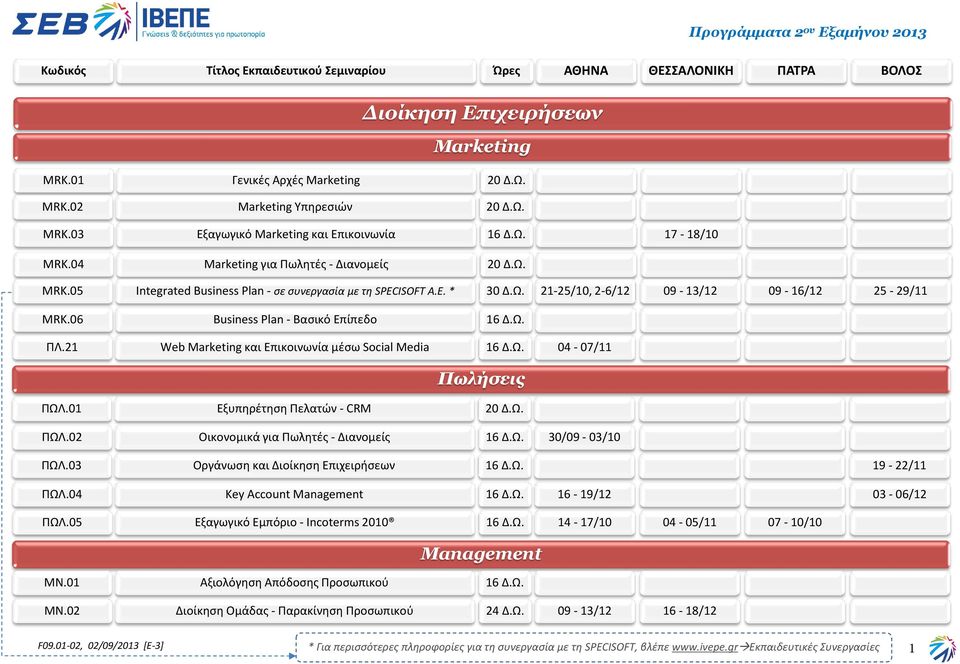Select the Πωλήσεις section banner

(481, 379)
